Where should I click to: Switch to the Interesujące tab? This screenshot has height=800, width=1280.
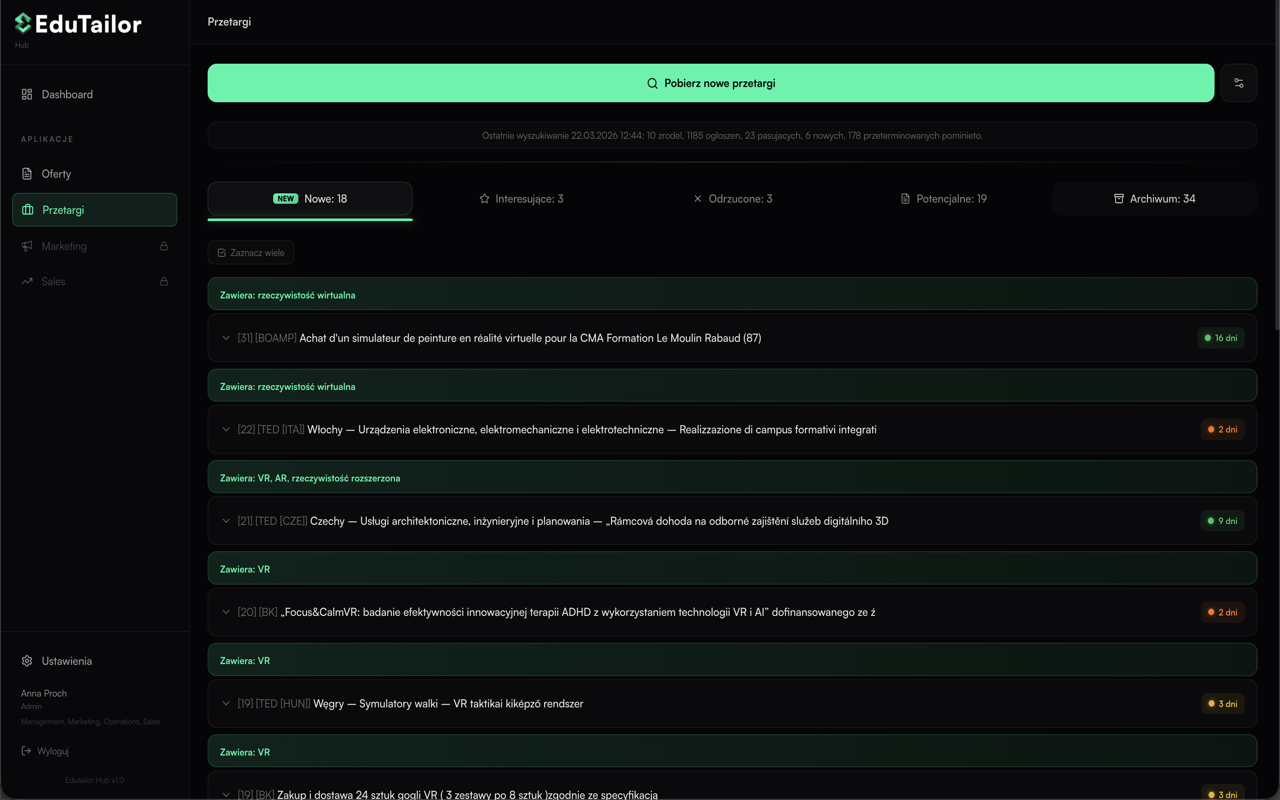coord(521,199)
